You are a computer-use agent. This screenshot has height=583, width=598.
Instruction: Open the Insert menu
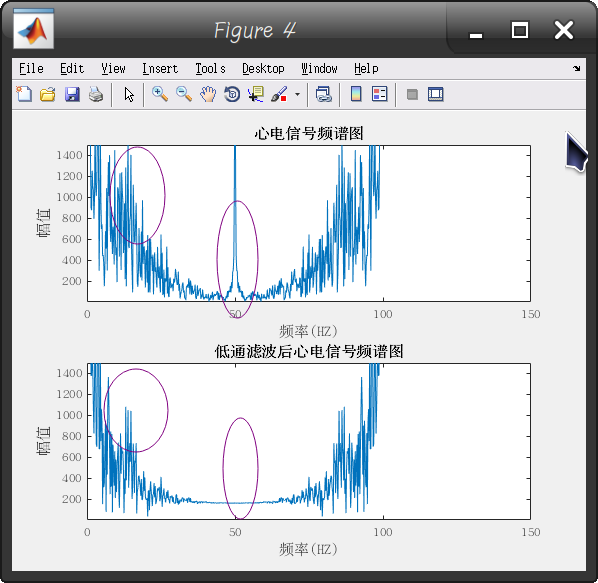(x=160, y=69)
